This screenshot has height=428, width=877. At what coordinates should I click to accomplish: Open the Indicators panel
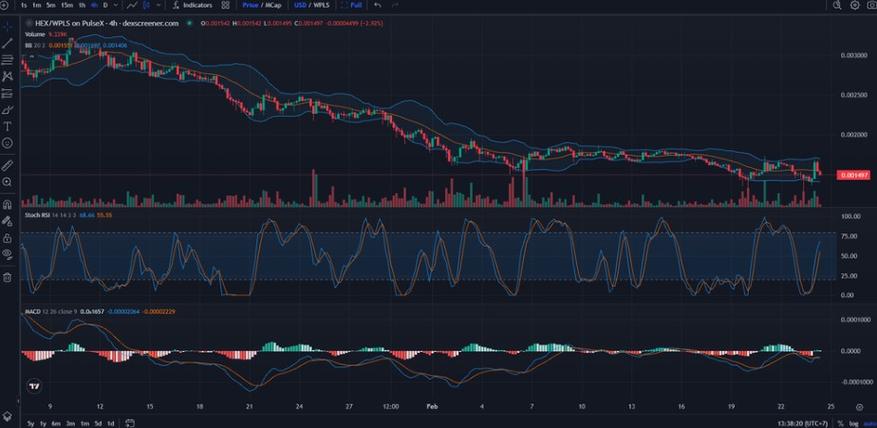click(193, 5)
